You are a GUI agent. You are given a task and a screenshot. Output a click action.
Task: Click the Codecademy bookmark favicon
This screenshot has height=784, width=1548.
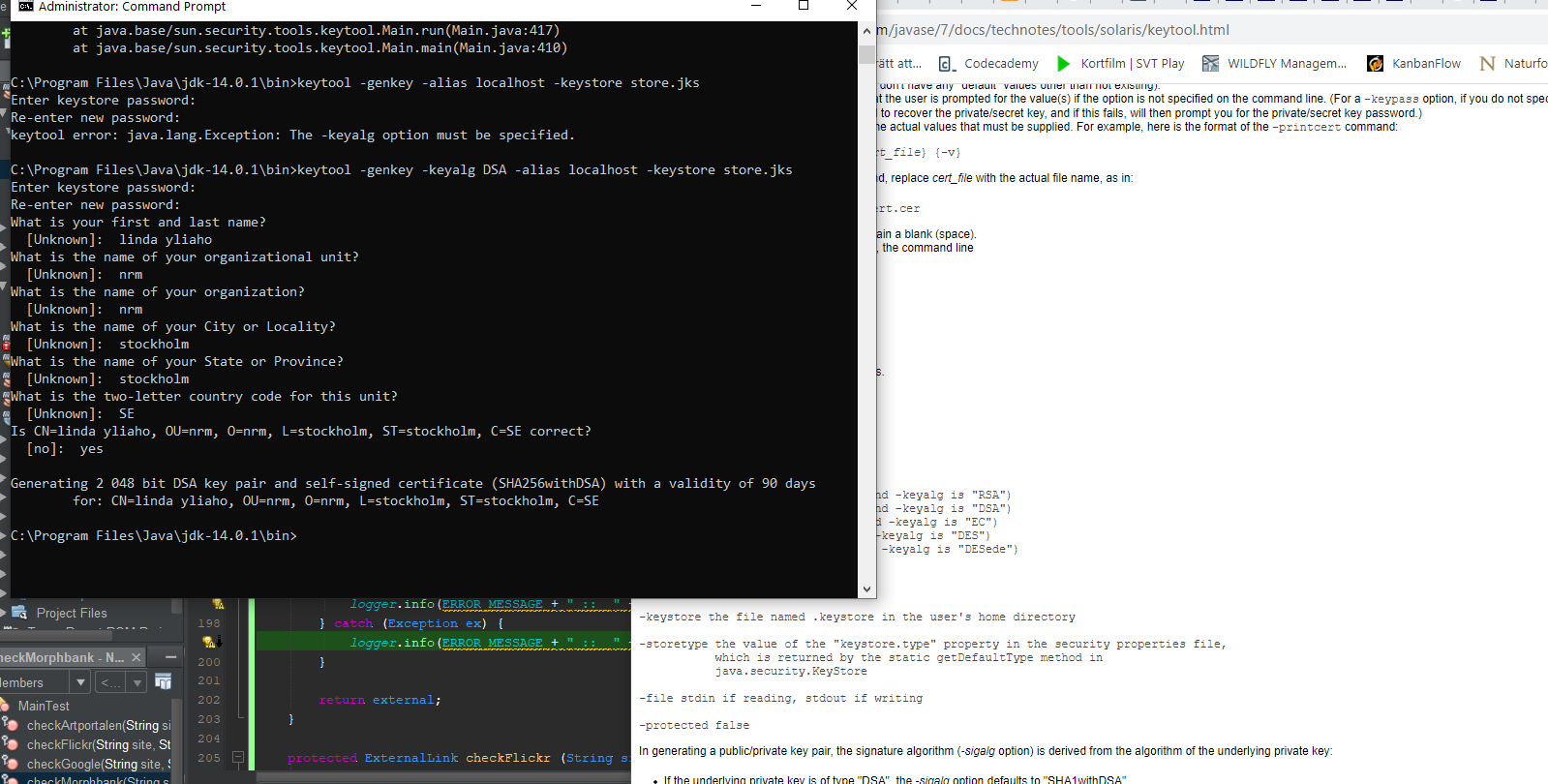946,64
